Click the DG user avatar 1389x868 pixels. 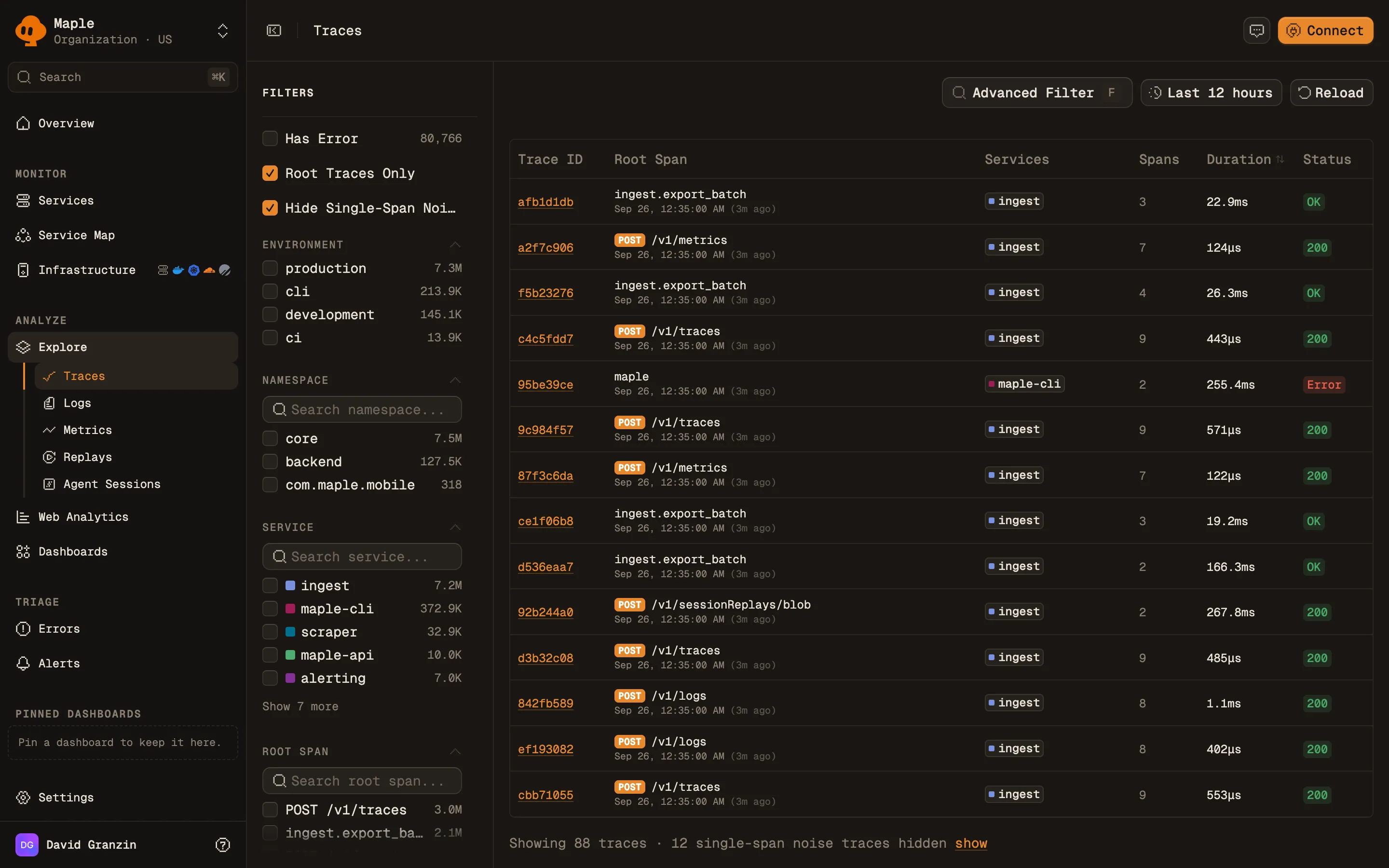tap(27, 844)
